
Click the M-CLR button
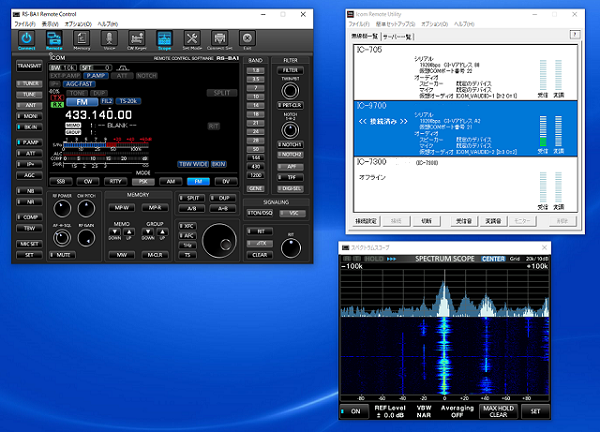(x=155, y=255)
